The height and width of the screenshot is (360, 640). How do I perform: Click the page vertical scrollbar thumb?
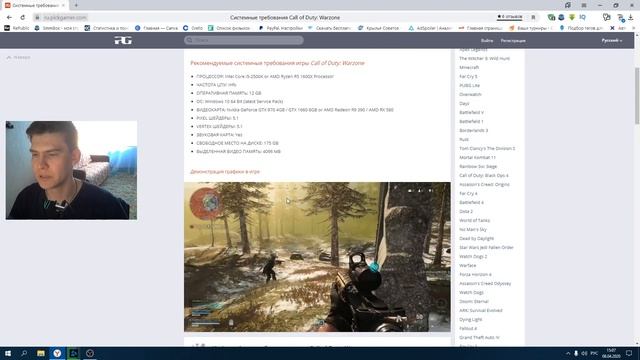pyautogui.click(x=637, y=96)
